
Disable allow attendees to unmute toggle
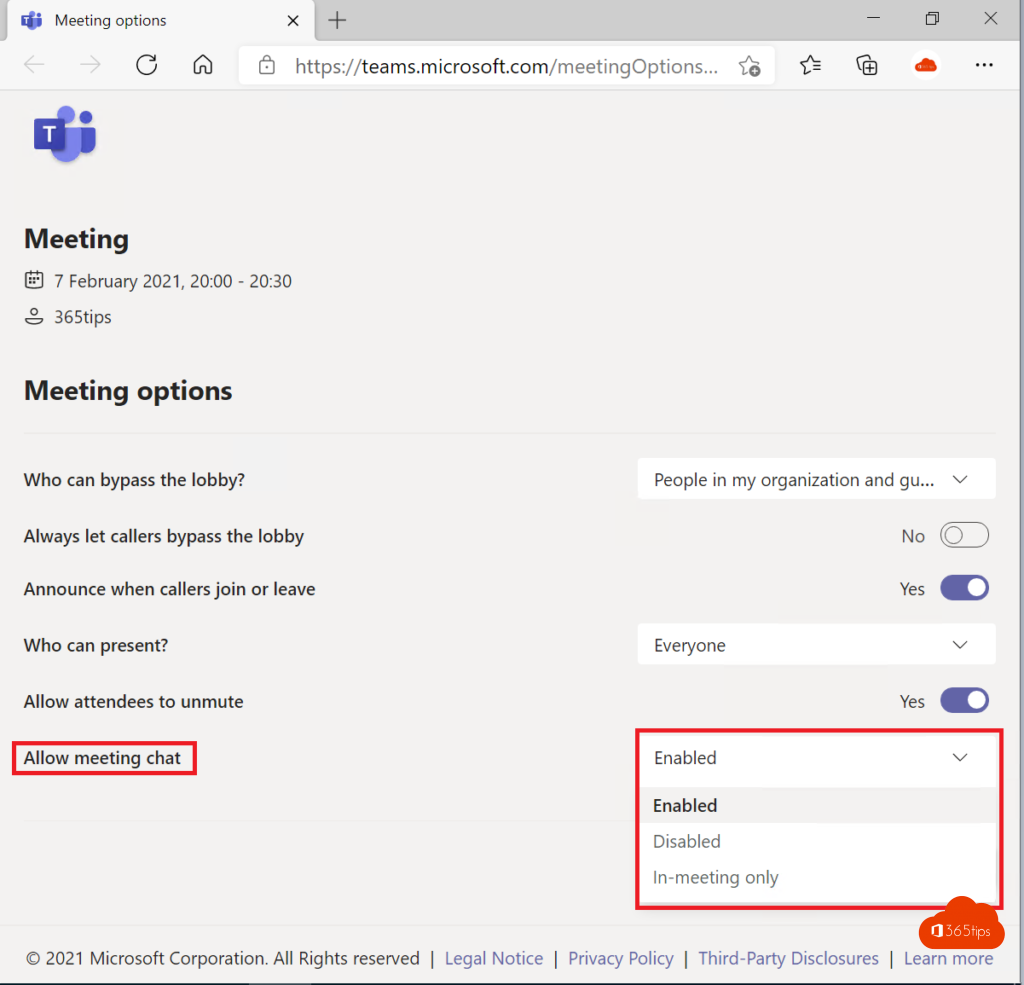click(x=964, y=701)
